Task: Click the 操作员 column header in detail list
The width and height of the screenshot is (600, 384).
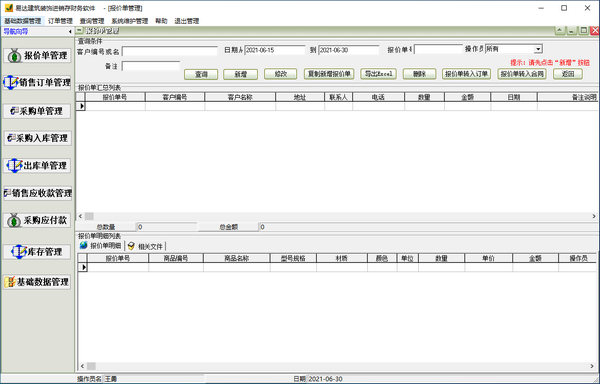Action: [577, 258]
